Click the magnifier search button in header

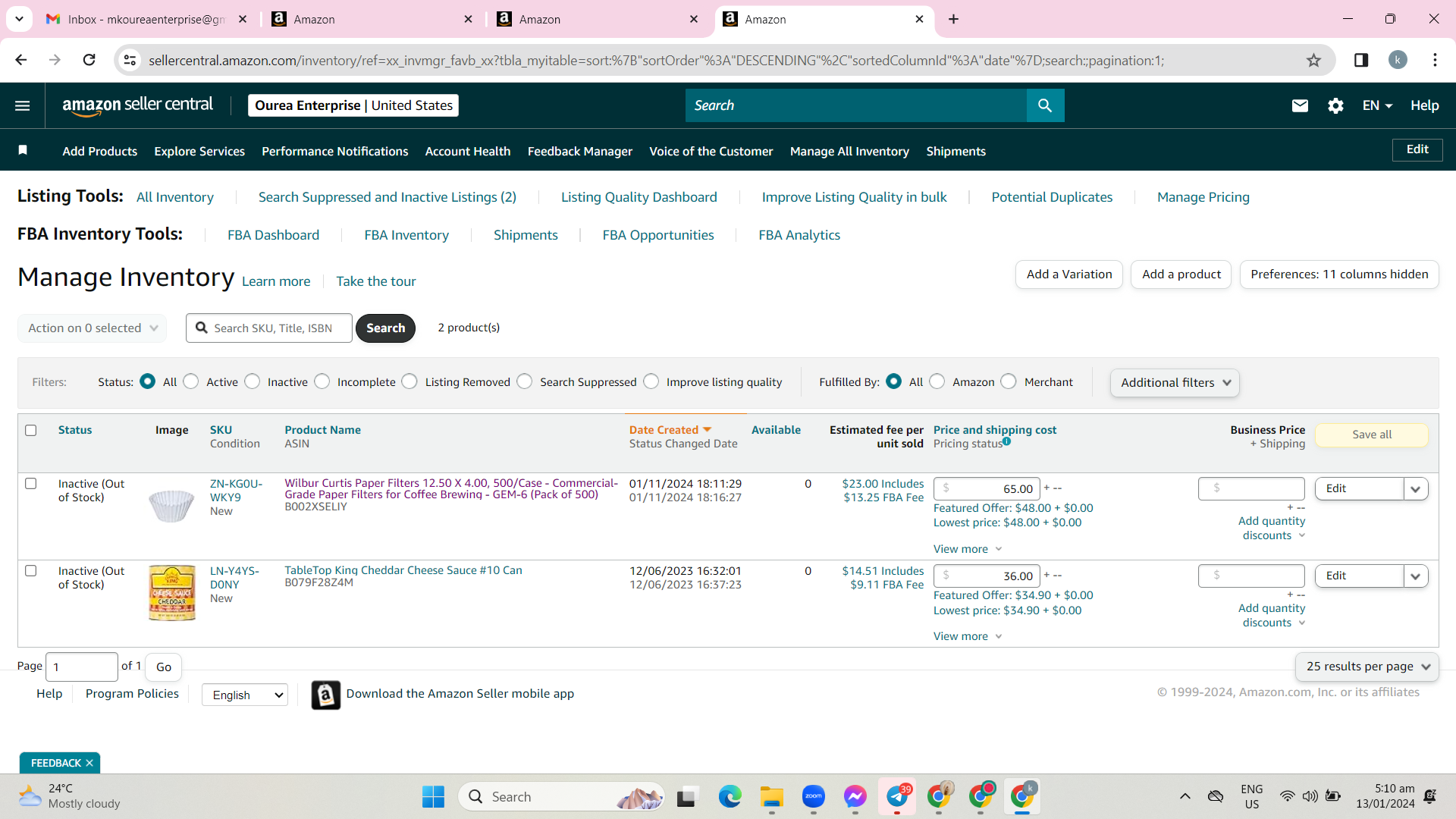1045,105
